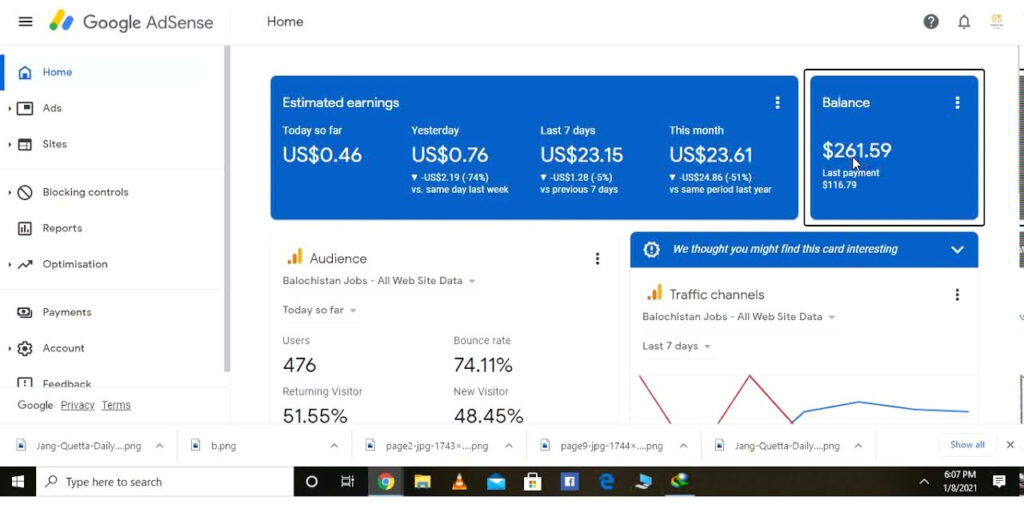The width and height of the screenshot is (1024, 517).
Task: Open Traffic channels card options menu
Action: 957,294
